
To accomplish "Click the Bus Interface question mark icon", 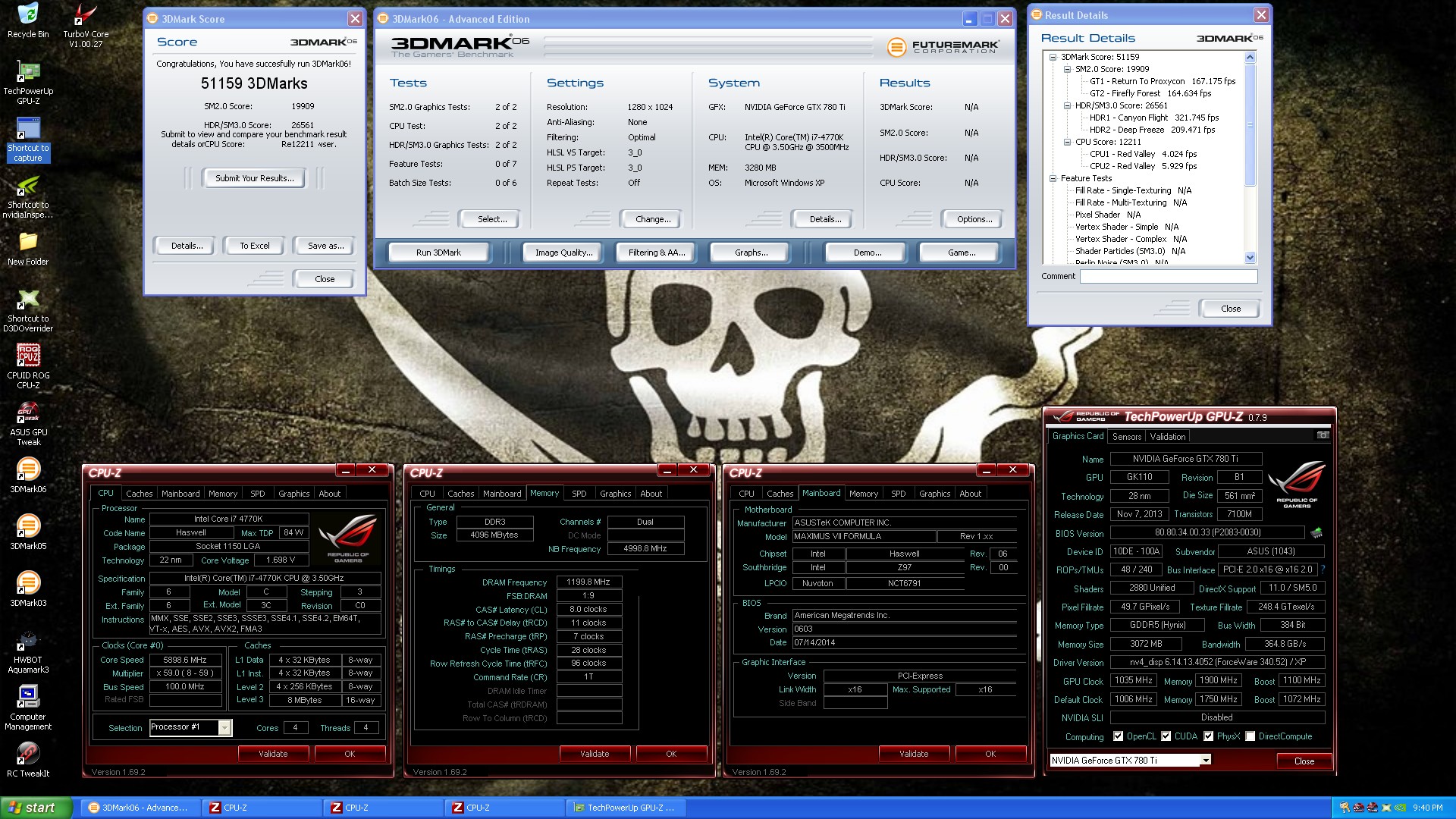I will pyautogui.click(x=1323, y=570).
